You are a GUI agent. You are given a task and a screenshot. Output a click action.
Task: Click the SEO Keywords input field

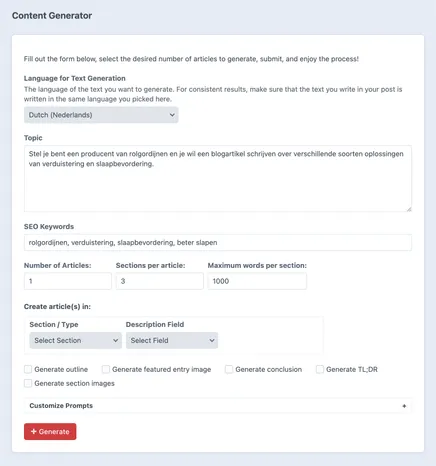click(218, 242)
